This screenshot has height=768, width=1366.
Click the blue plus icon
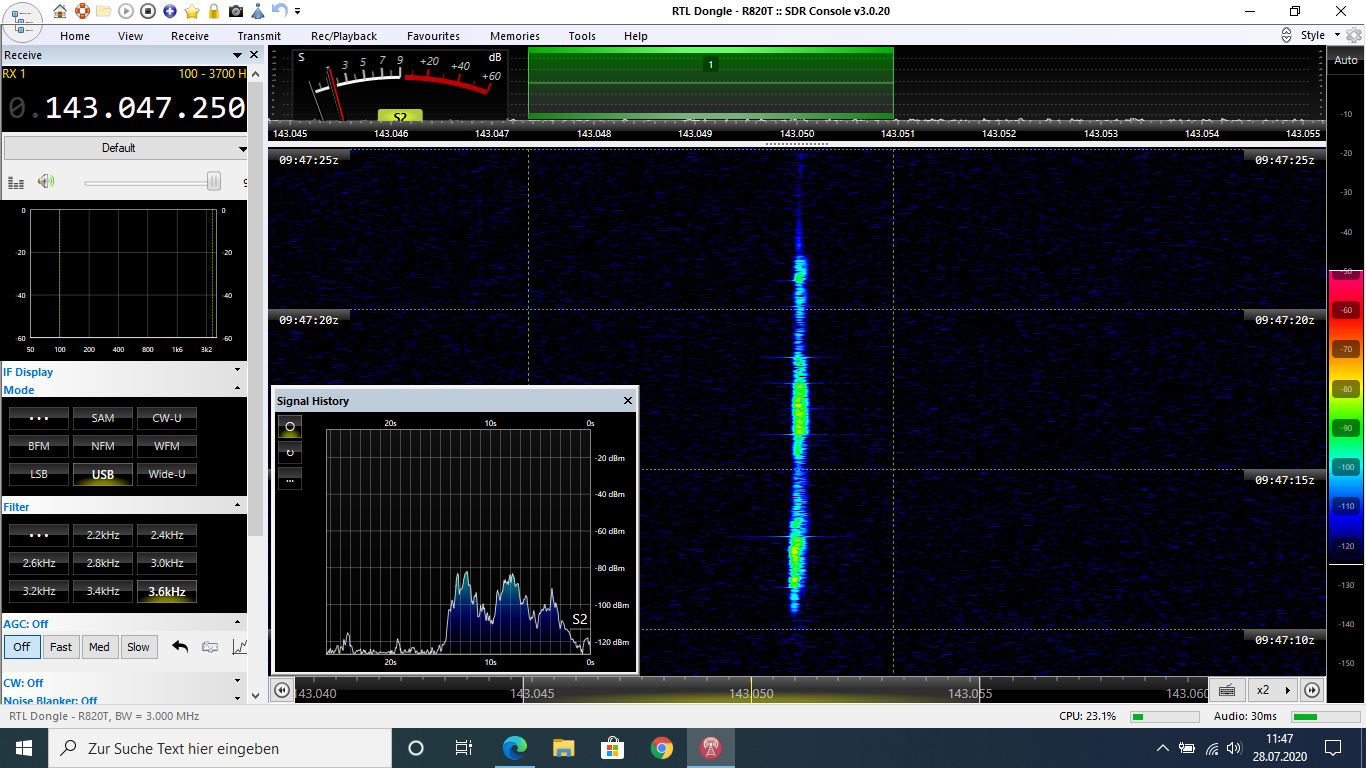169,11
